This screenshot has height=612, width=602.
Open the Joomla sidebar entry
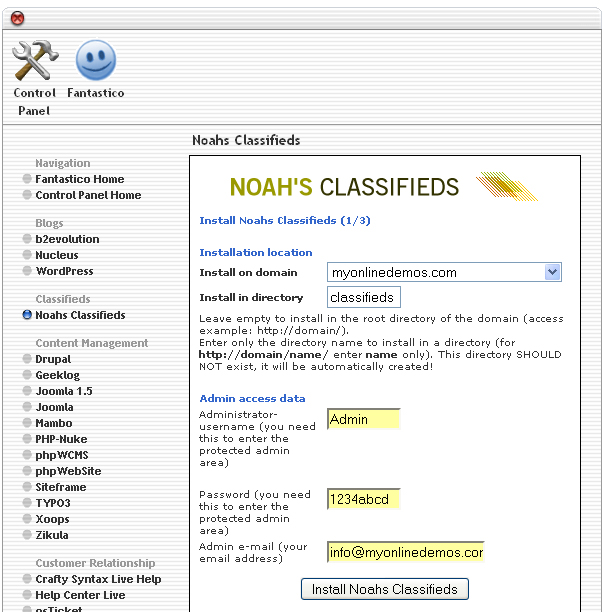click(54, 407)
